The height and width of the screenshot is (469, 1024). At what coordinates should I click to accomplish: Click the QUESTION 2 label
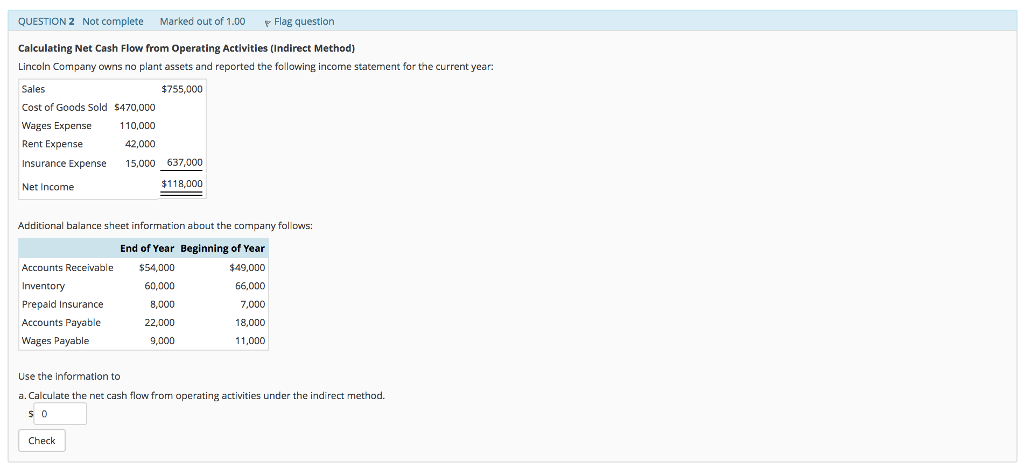coord(46,22)
